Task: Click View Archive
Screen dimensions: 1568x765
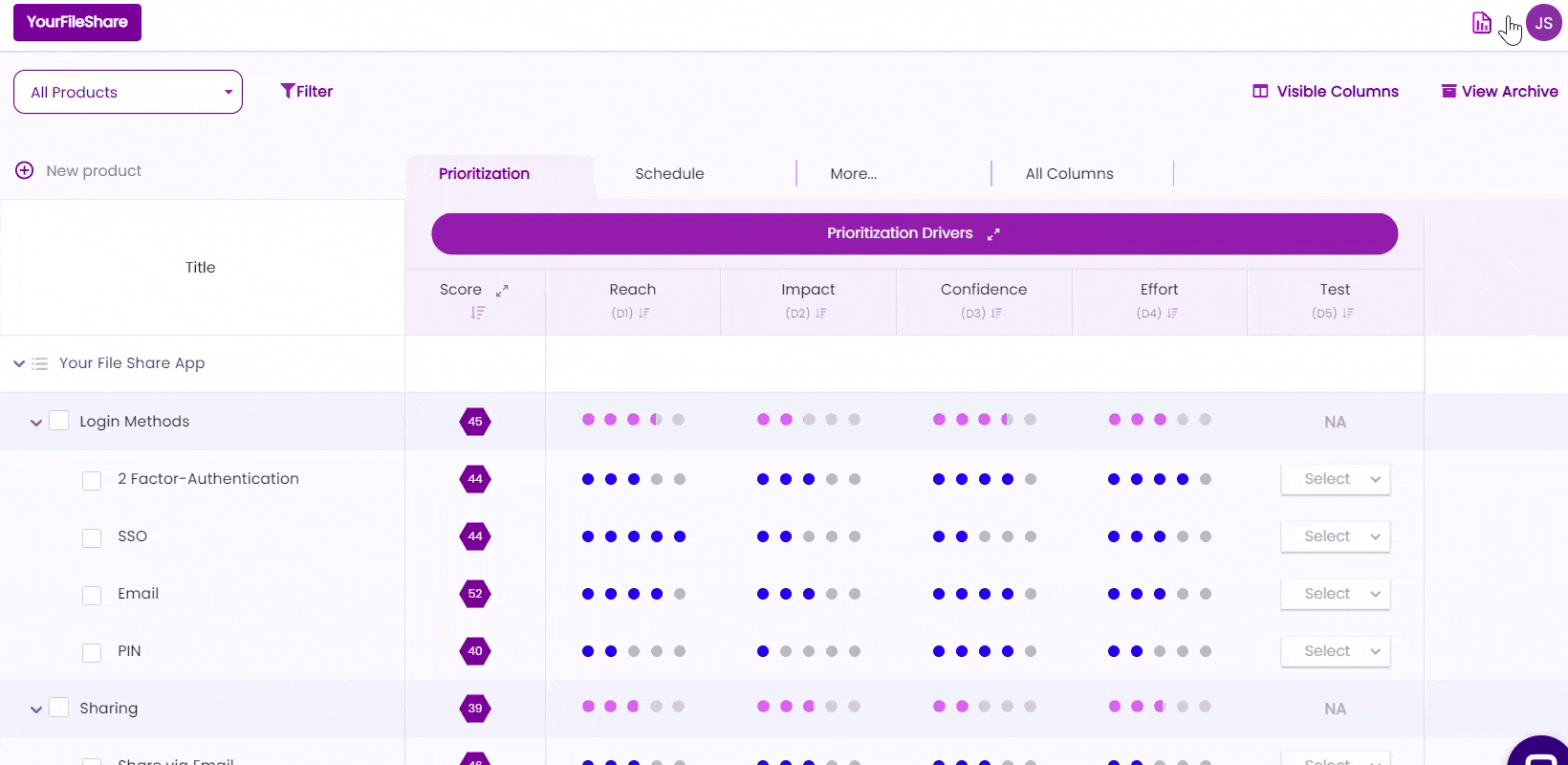Action: tap(1499, 91)
